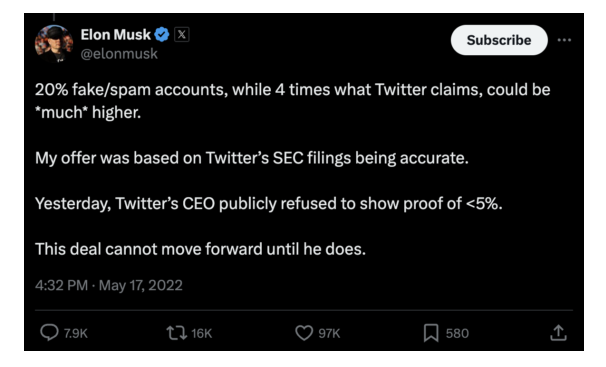The image size is (606, 367).
Task: Click the tweet text about fake/spam accounts
Action: [293, 101]
